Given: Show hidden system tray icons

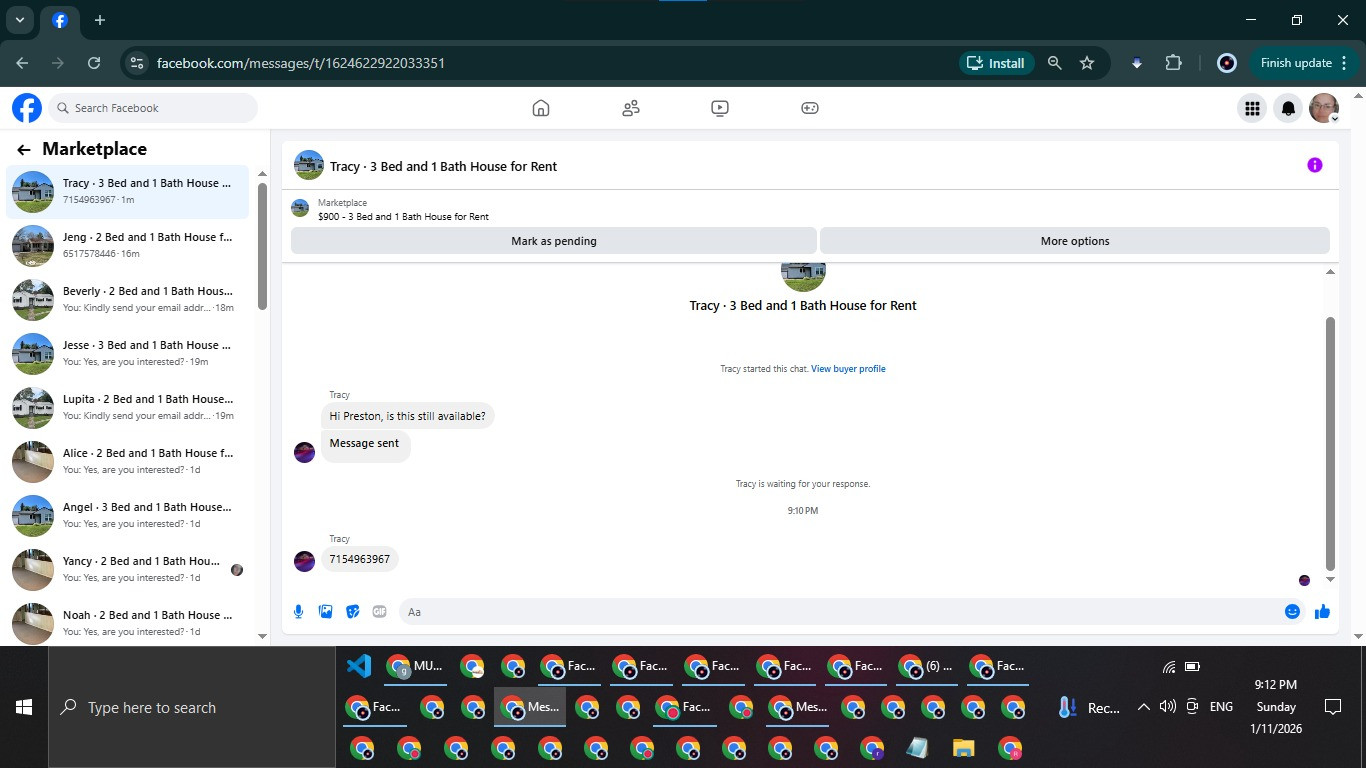Looking at the screenshot, I should 1143,707.
